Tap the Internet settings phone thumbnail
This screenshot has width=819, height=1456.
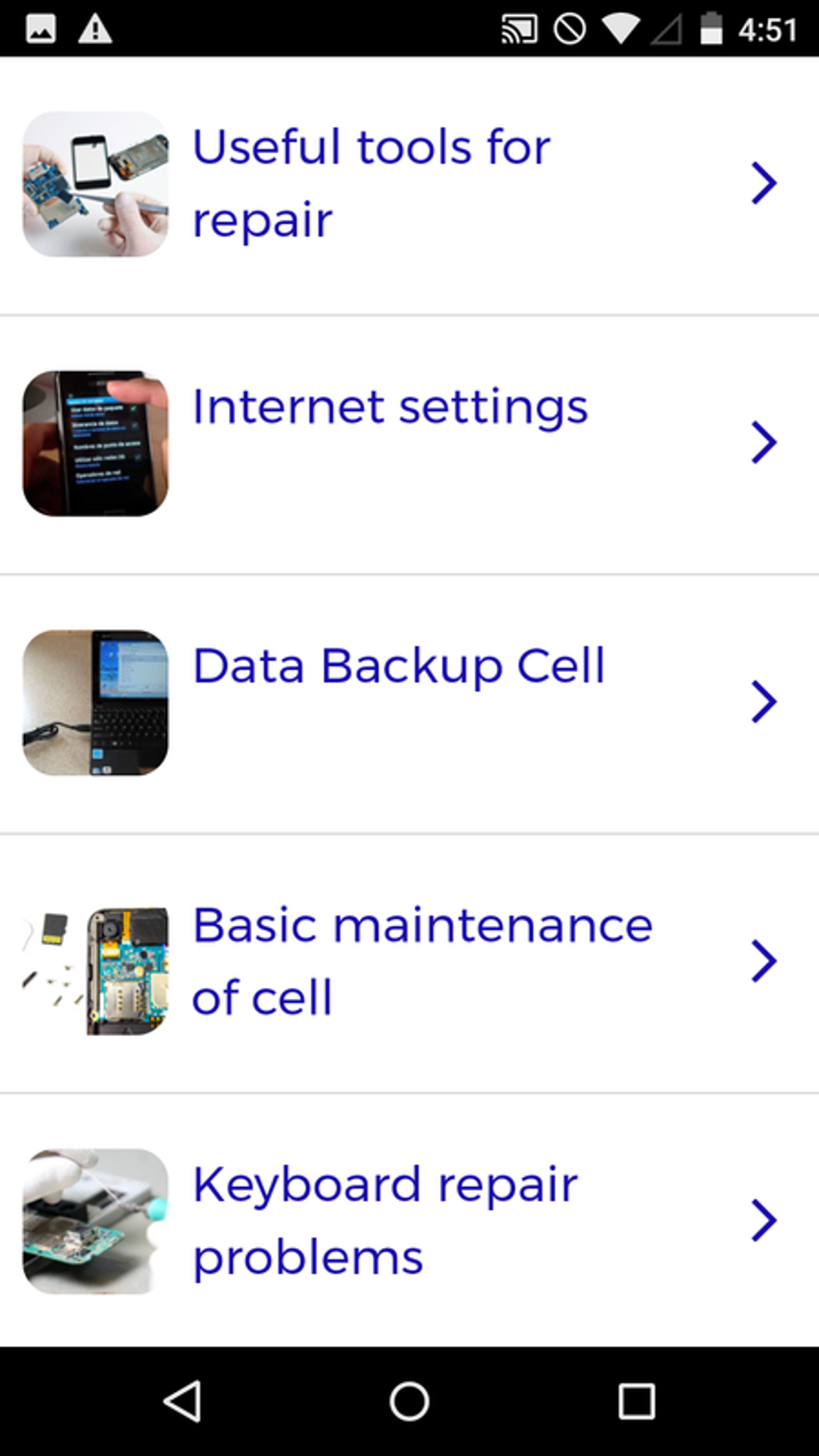(96, 443)
